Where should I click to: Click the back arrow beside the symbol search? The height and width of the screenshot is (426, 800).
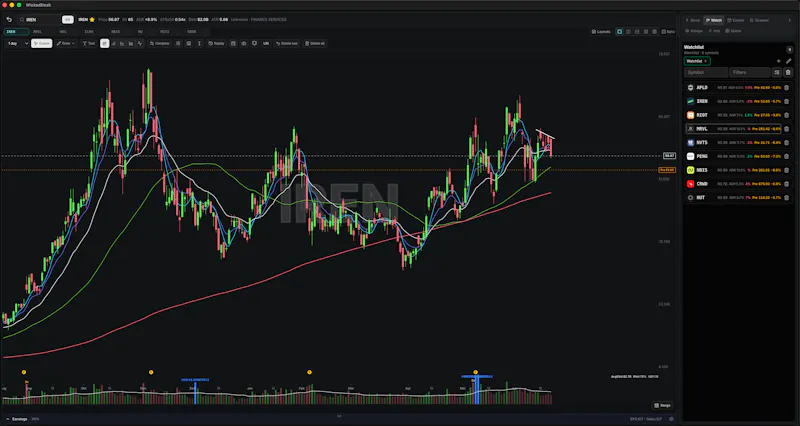tap(9, 19)
